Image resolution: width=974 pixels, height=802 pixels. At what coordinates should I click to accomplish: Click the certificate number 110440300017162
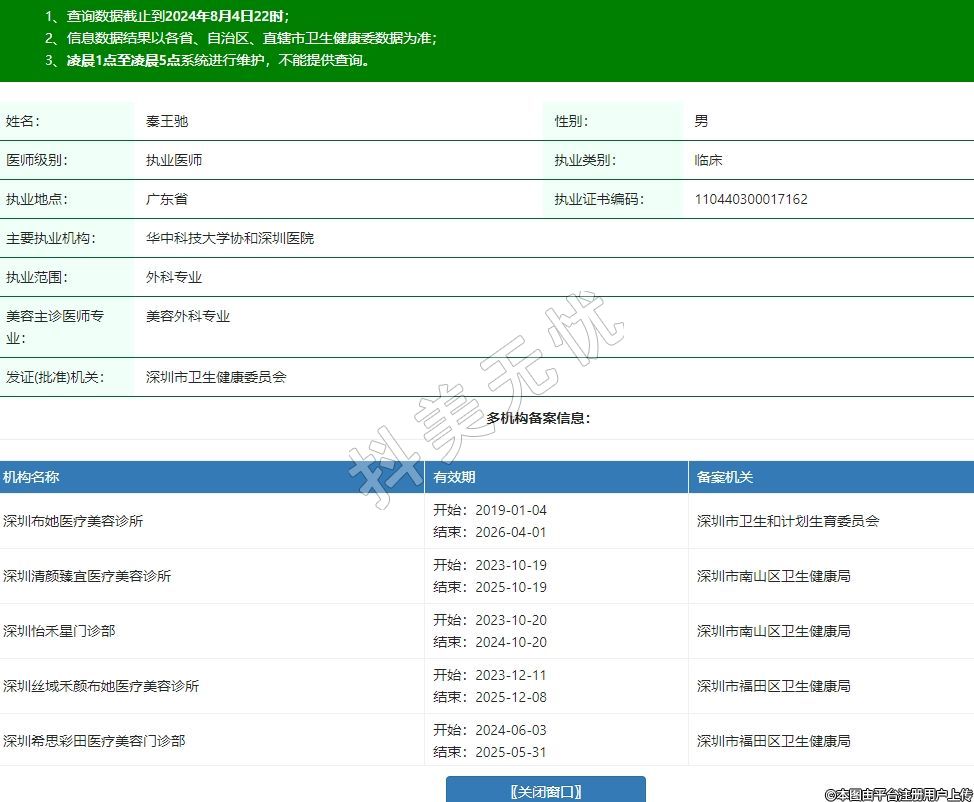(x=751, y=199)
